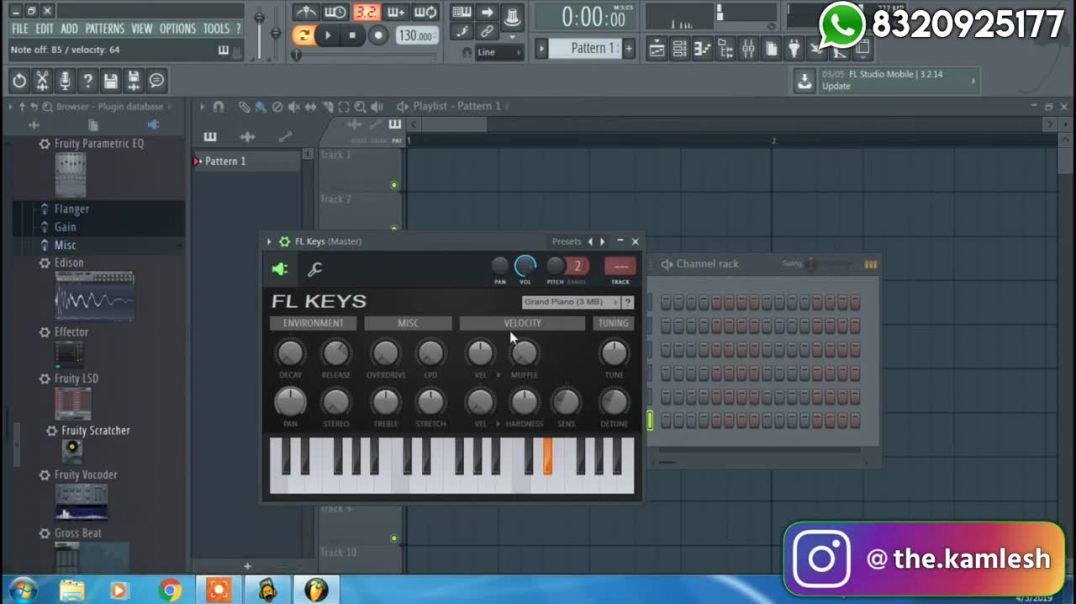1076x604 pixels.
Task: Toggle the 3.2 countdown before recording
Action: [366, 12]
